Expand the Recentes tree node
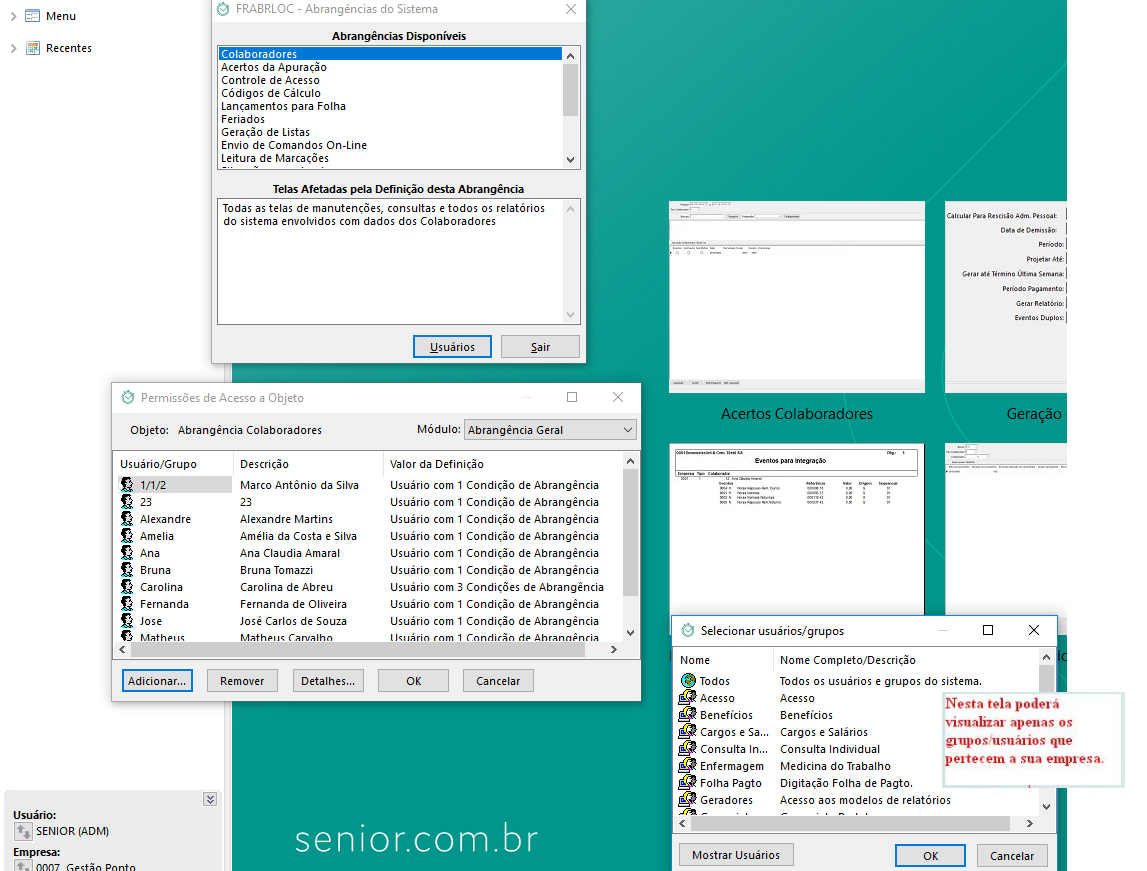The height and width of the screenshot is (871, 1147). coord(13,48)
